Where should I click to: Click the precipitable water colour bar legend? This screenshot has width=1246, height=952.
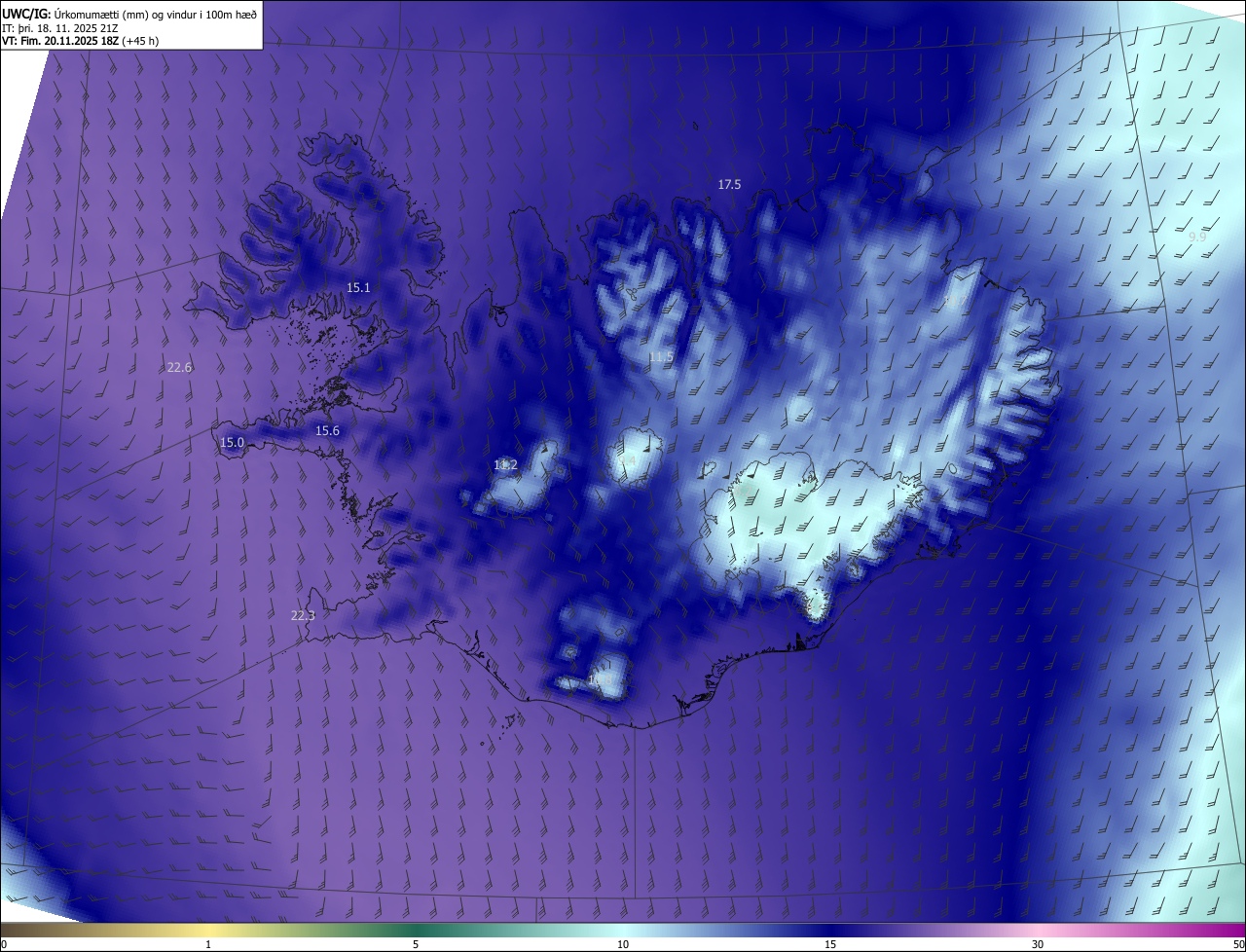click(x=623, y=930)
